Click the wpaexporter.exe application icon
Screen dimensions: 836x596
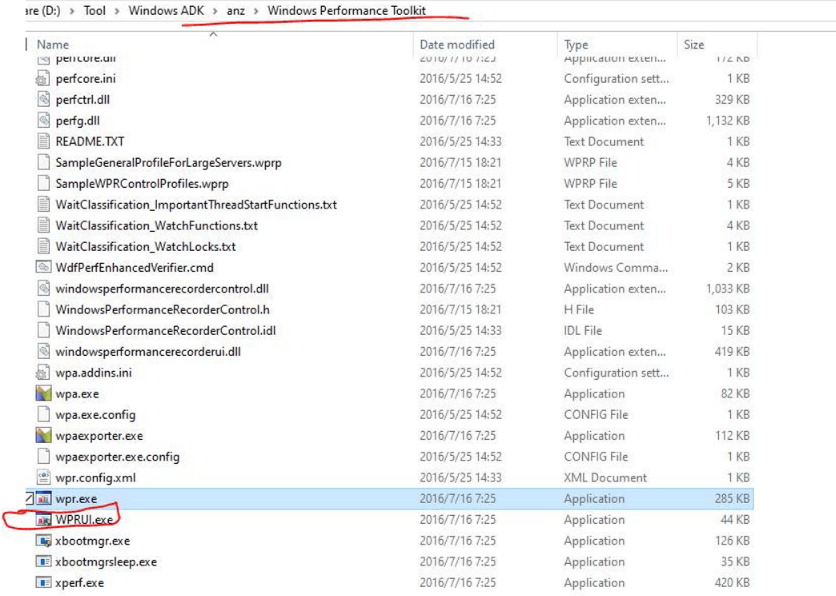pos(43,436)
